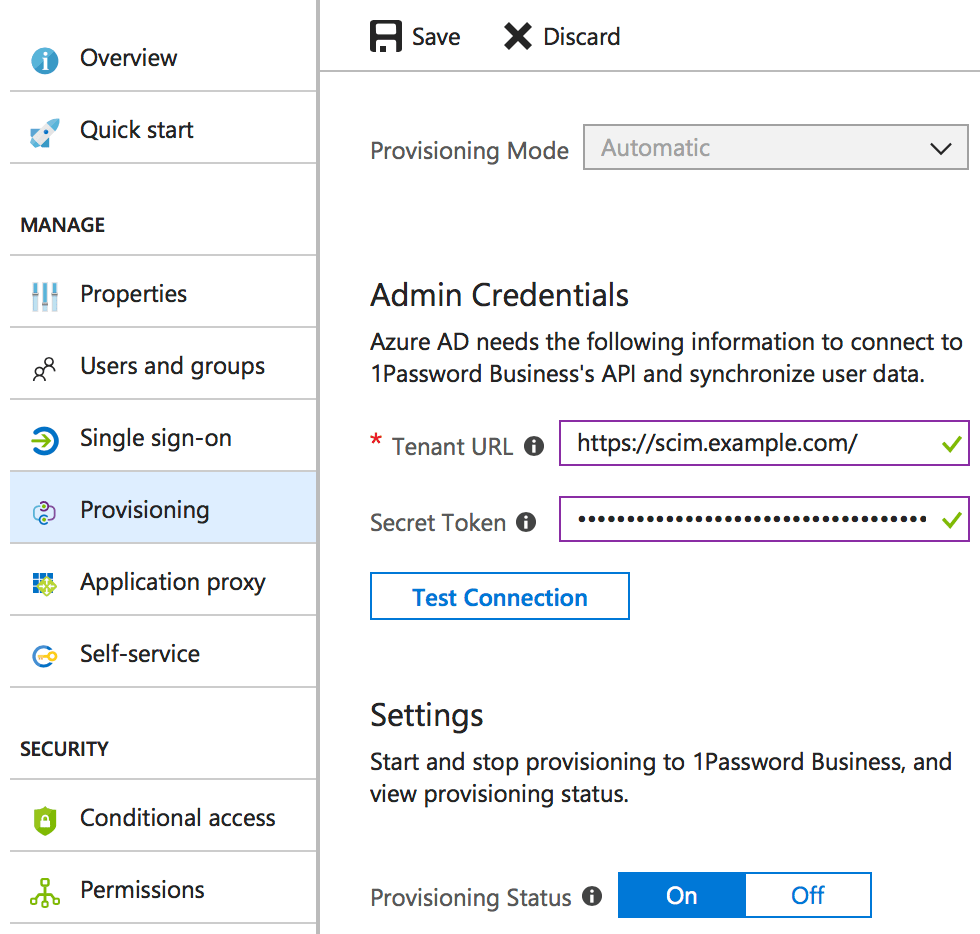Click the Properties sliders icon

(x=44, y=296)
